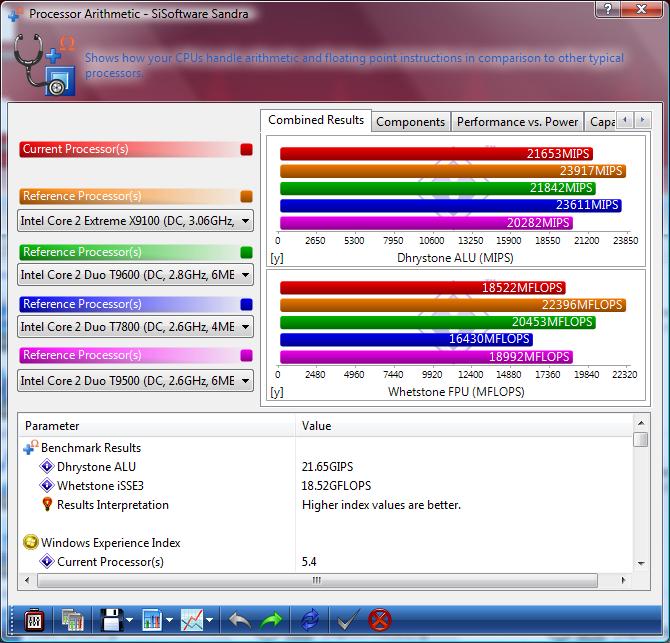Open the Core 2 Duo T7800 dropdown

point(135,326)
